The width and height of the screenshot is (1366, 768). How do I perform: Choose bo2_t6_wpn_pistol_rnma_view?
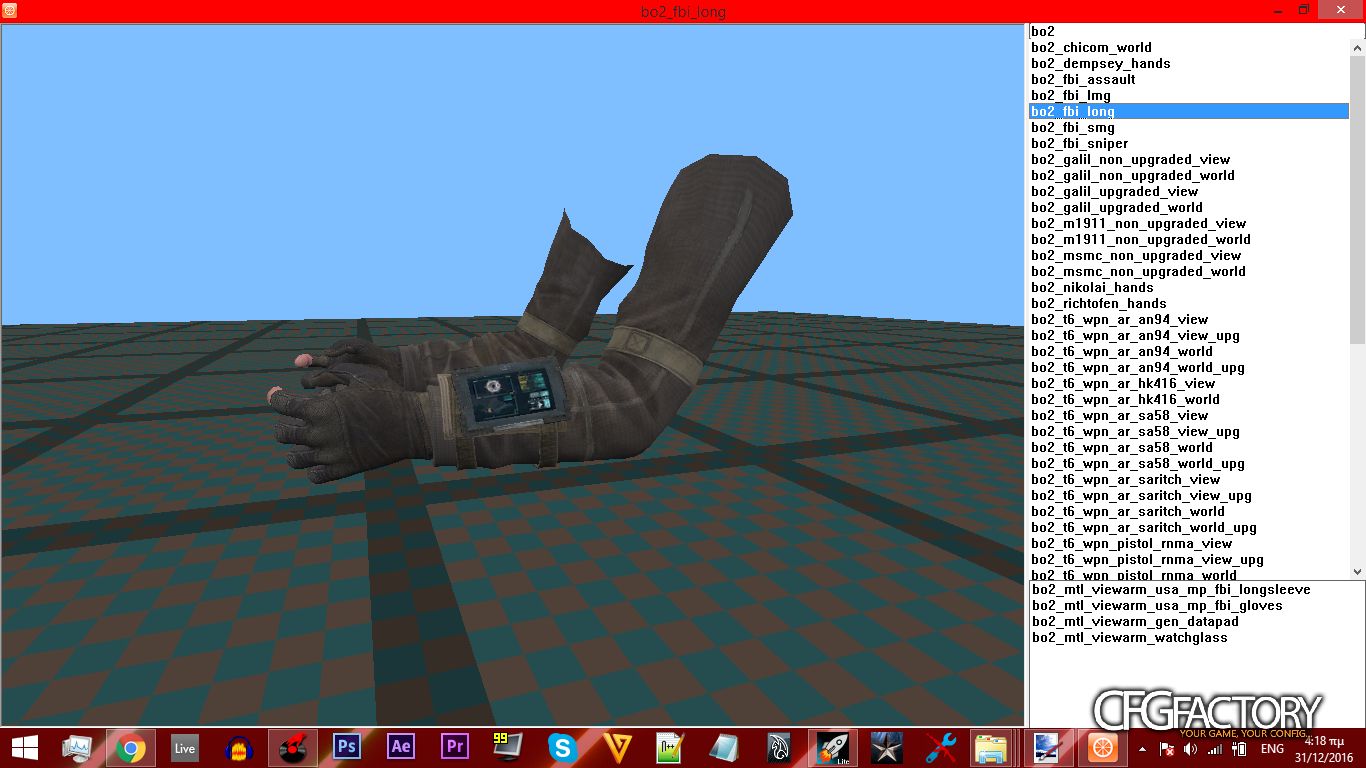1190,544
